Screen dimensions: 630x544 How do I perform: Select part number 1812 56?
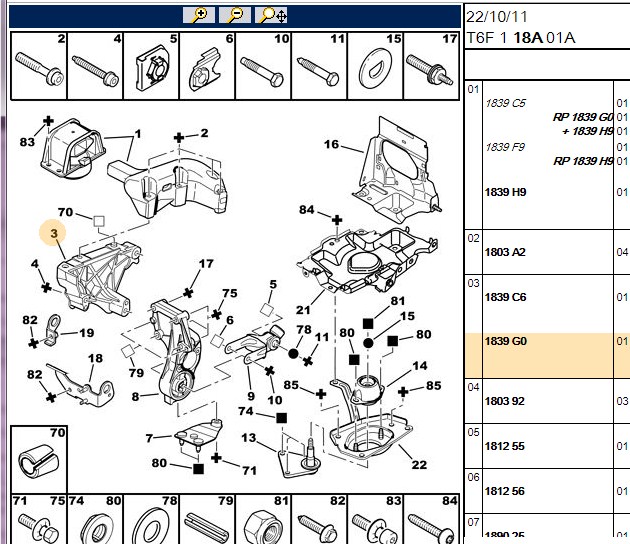[x=504, y=491]
